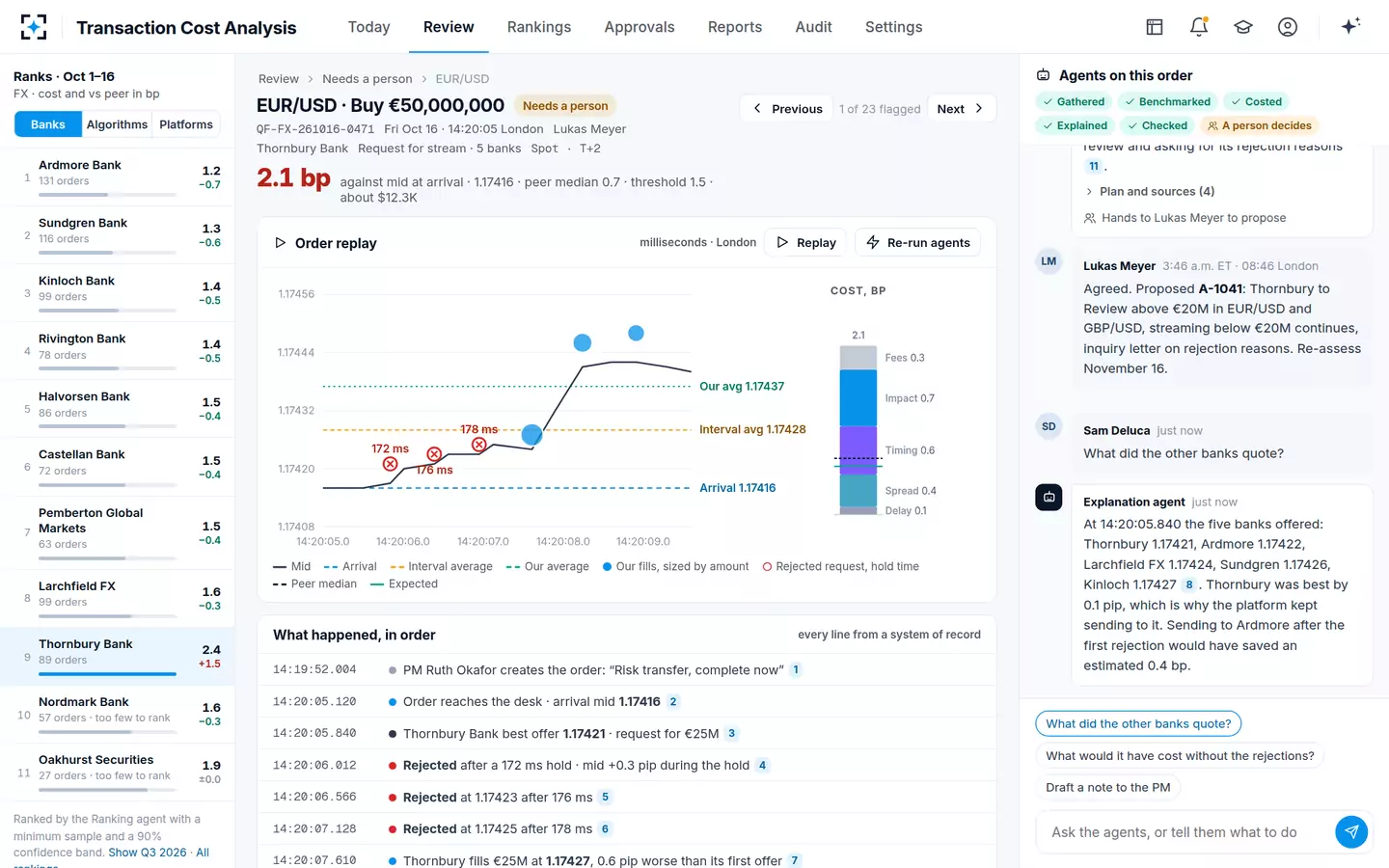Click the graduation cap learning icon
This screenshot has width=1389, height=868.
point(1243,27)
